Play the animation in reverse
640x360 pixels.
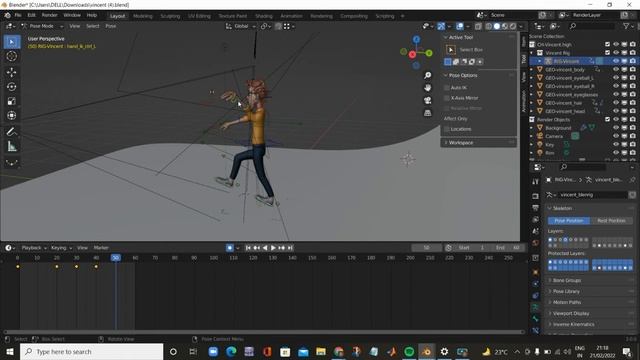(x=265, y=248)
